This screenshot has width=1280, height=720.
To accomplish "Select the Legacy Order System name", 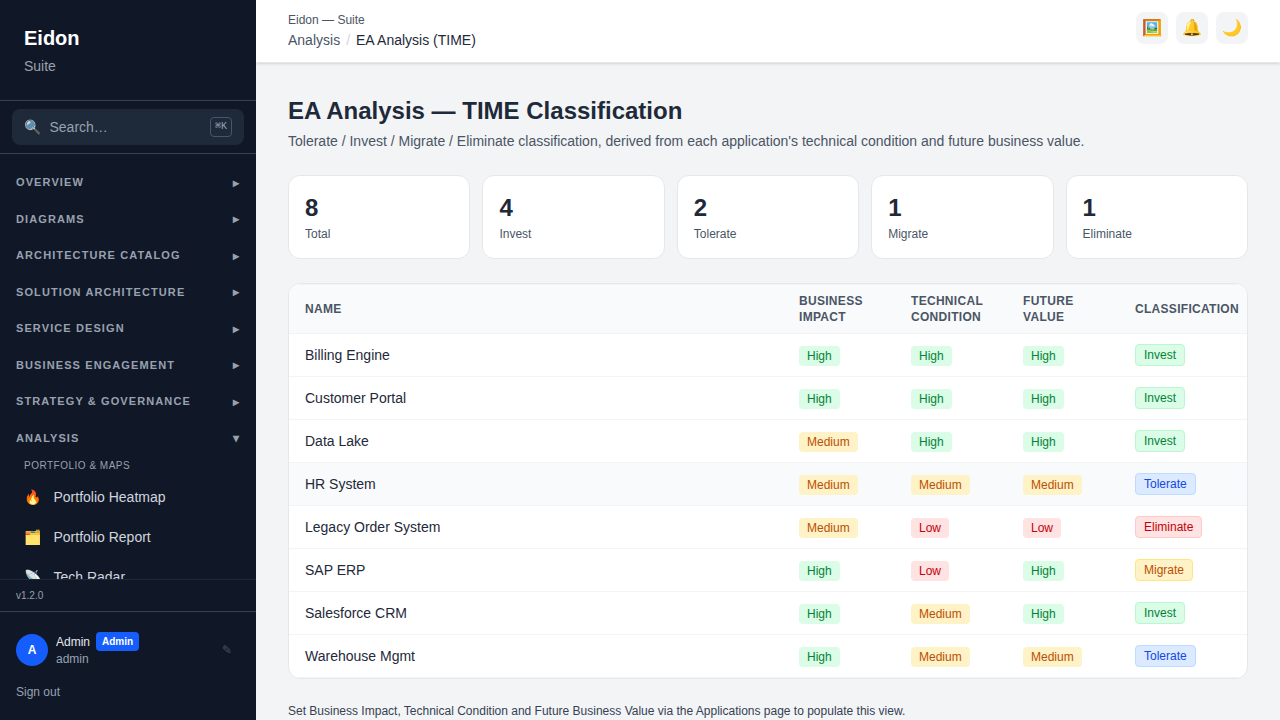I will tap(372, 527).
